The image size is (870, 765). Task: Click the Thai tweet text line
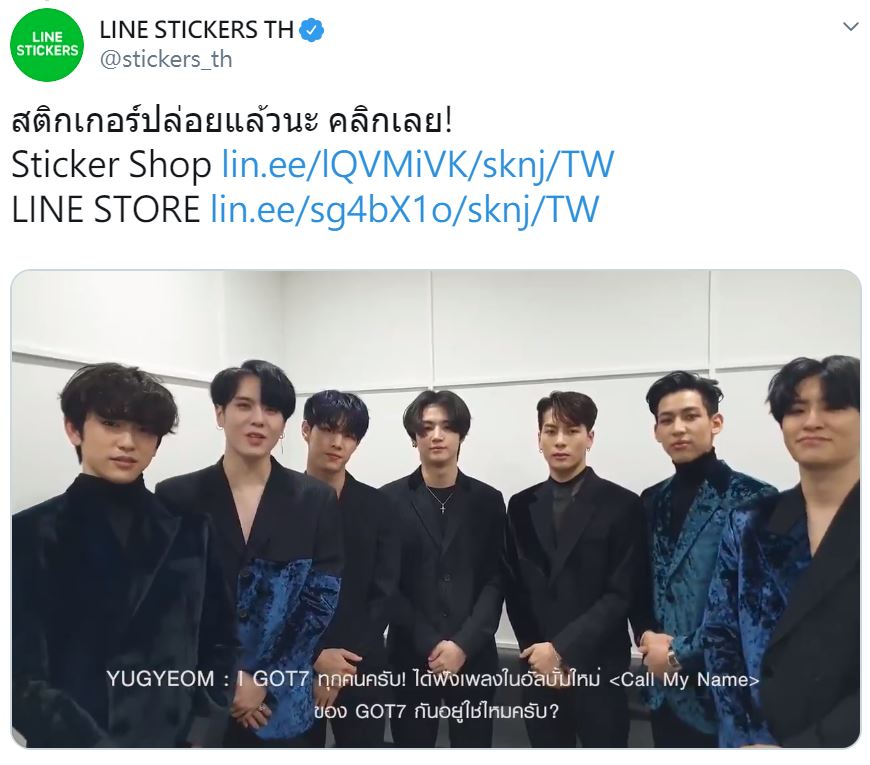pos(232,120)
